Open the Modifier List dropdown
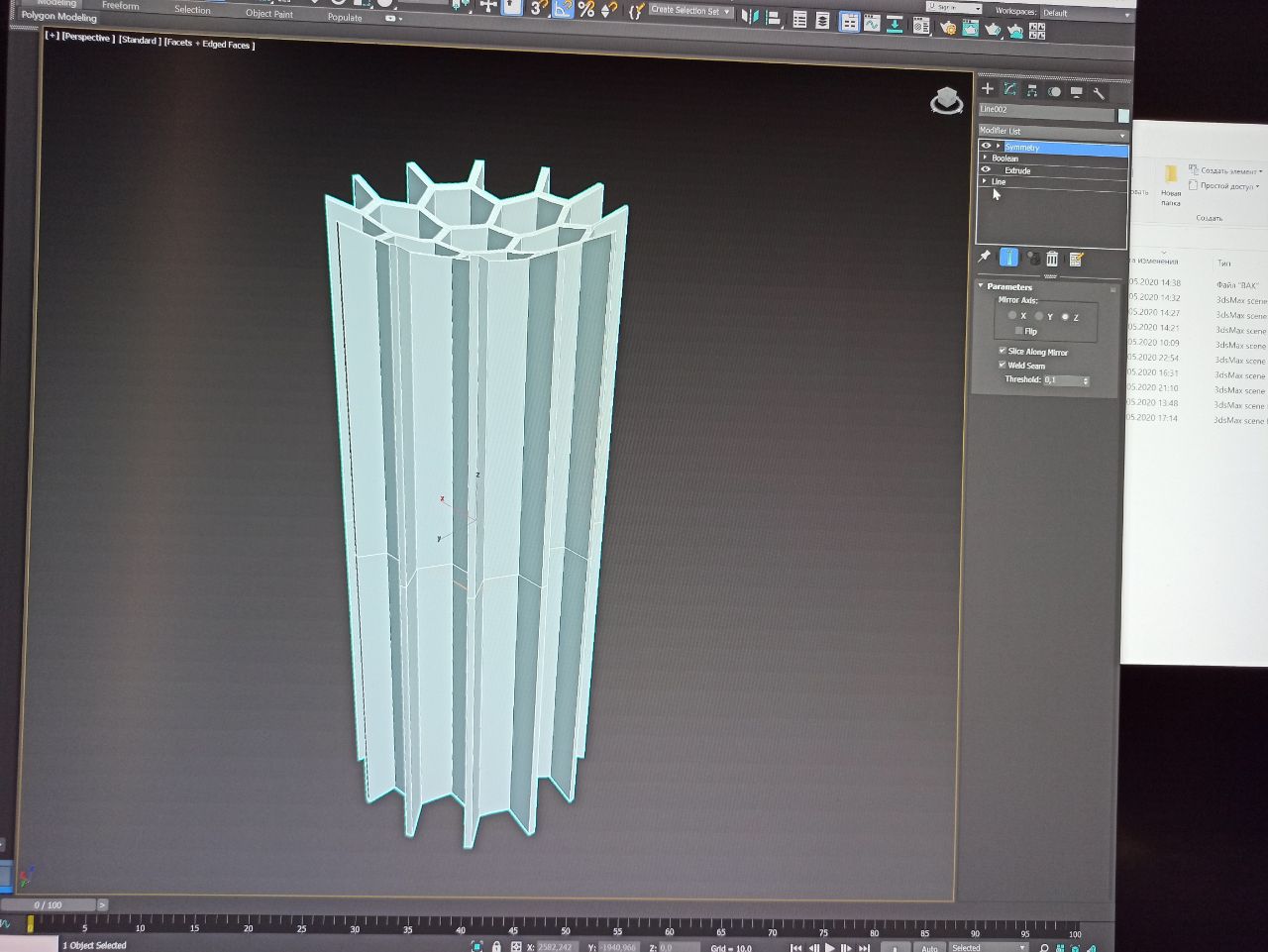Viewport: 1268px width, 952px height. pyautogui.click(x=1053, y=132)
